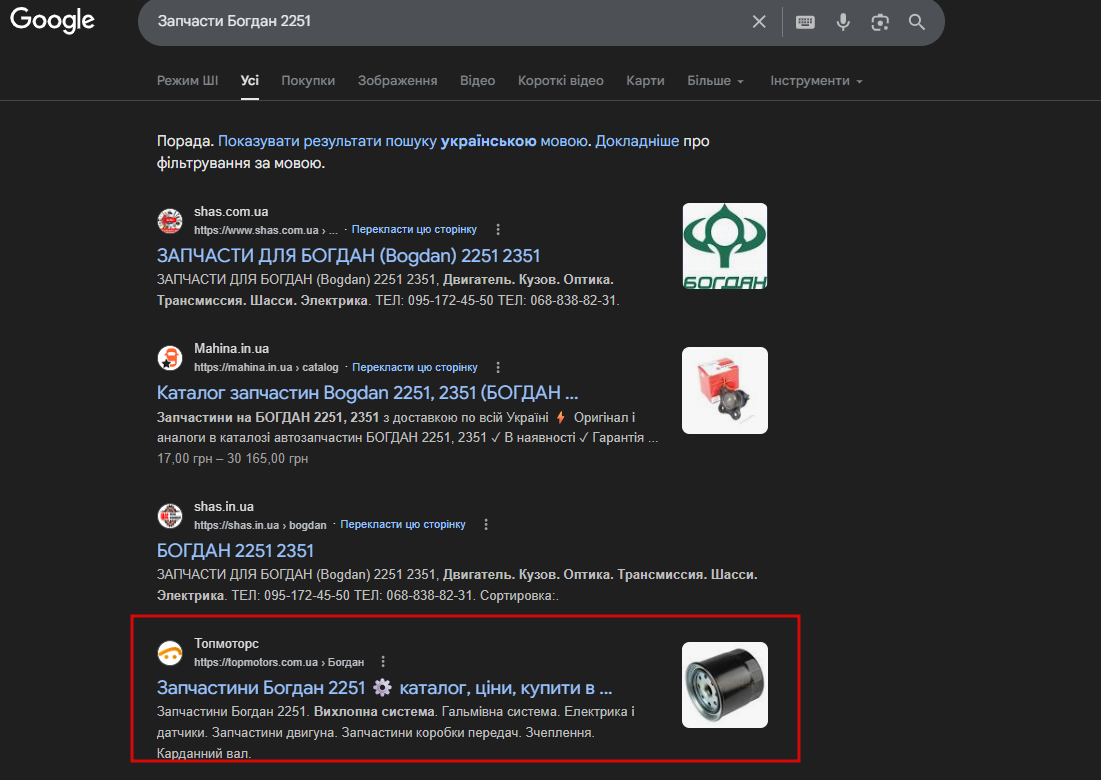Clear the search query with X icon
This screenshot has width=1101, height=780.
pyautogui.click(x=759, y=22)
